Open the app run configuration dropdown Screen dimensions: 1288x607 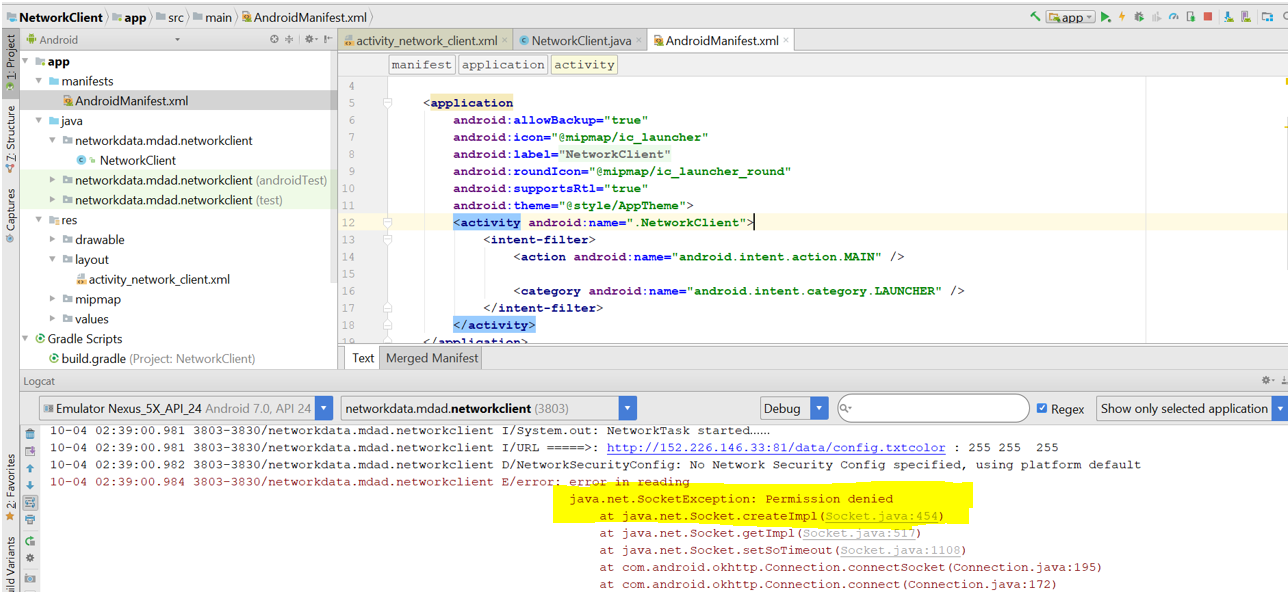[x=1070, y=17]
